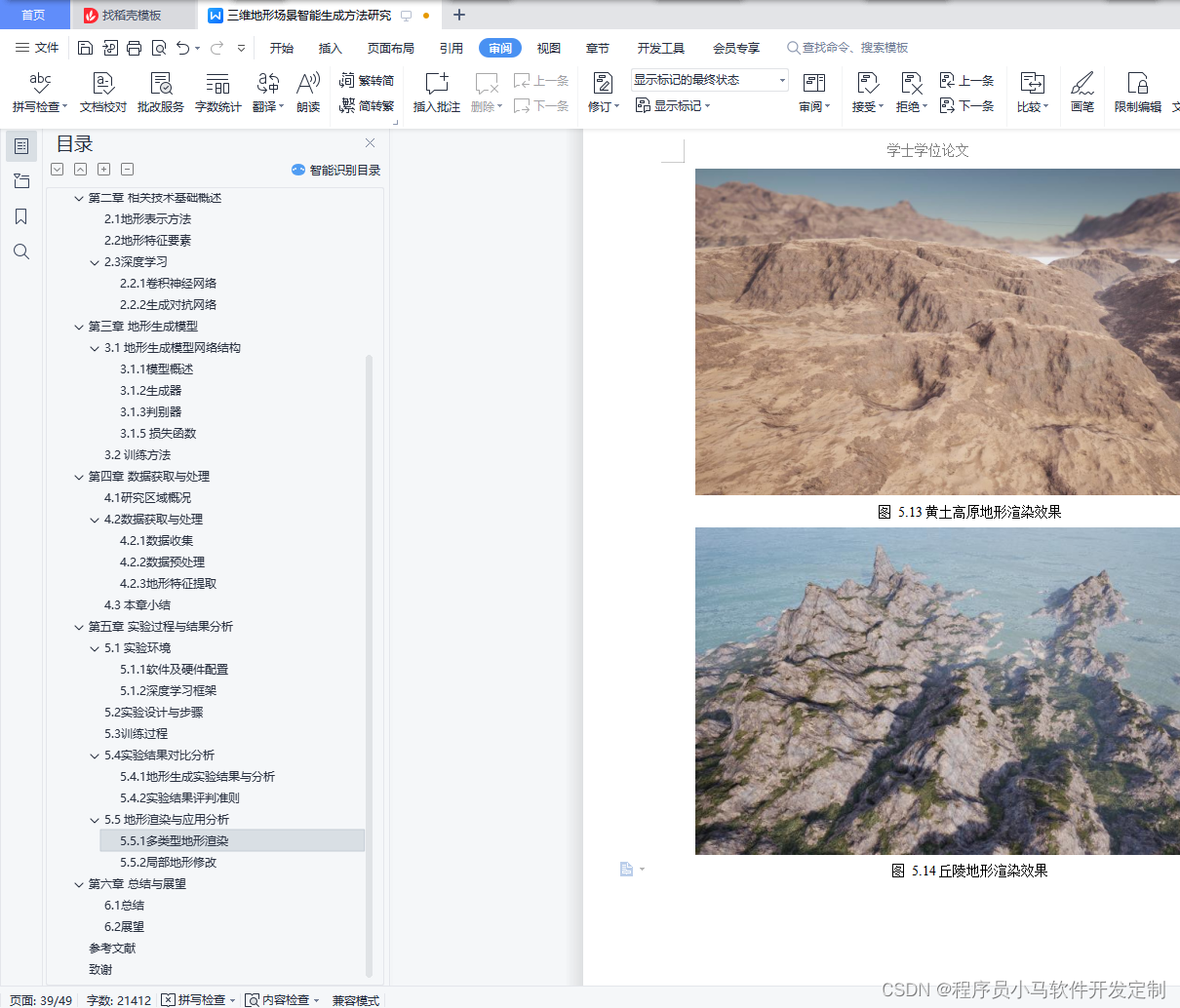Click the word count 字数: 21412 status
Viewport: 1180px width, 1008px height.
(x=119, y=1000)
